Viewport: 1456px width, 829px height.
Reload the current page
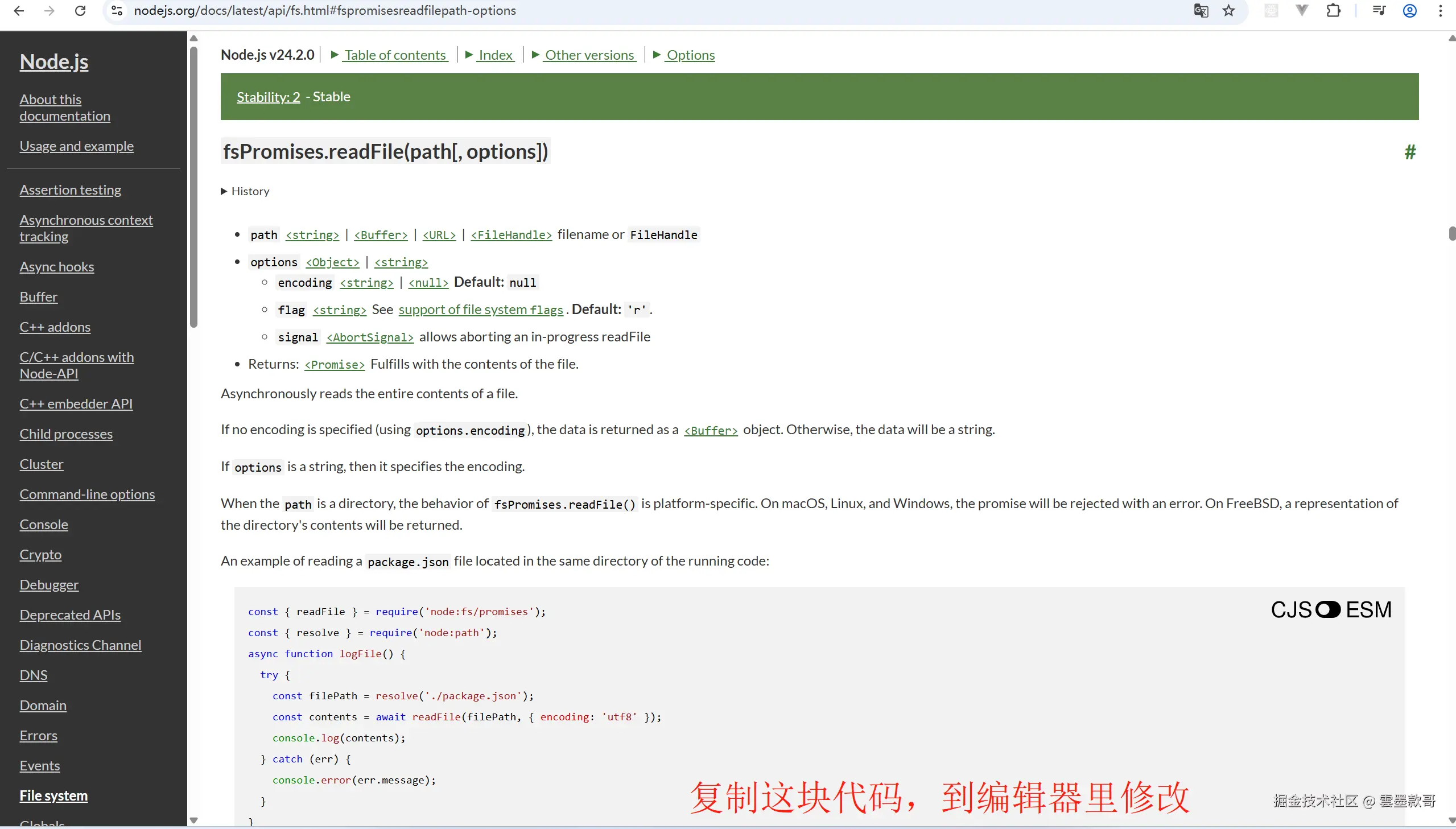[x=80, y=10]
